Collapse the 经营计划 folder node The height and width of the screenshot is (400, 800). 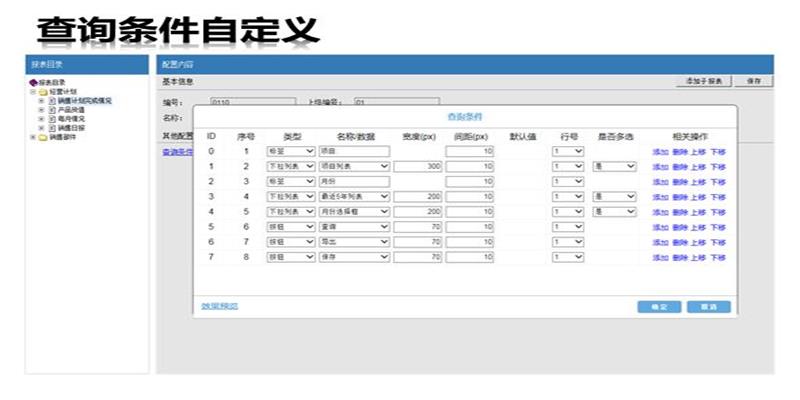[33, 92]
